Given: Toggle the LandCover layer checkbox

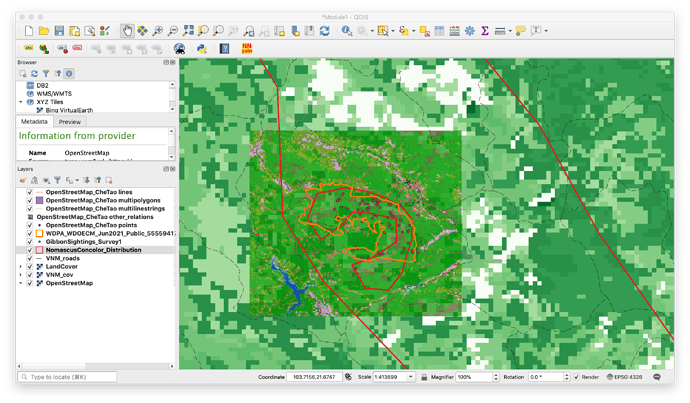Looking at the screenshot, I should [x=30, y=267].
